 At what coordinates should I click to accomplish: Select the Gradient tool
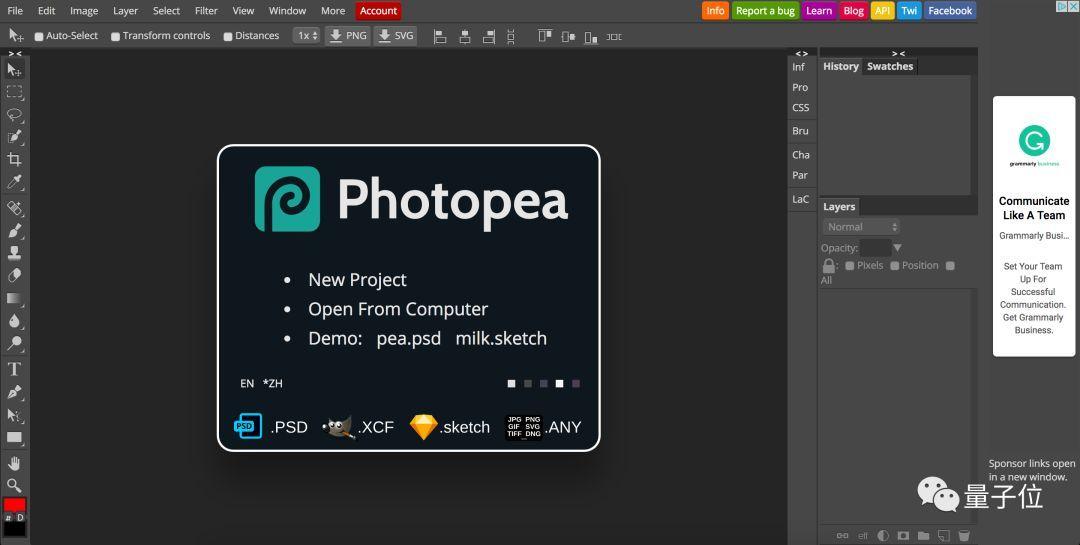point(14,298)
